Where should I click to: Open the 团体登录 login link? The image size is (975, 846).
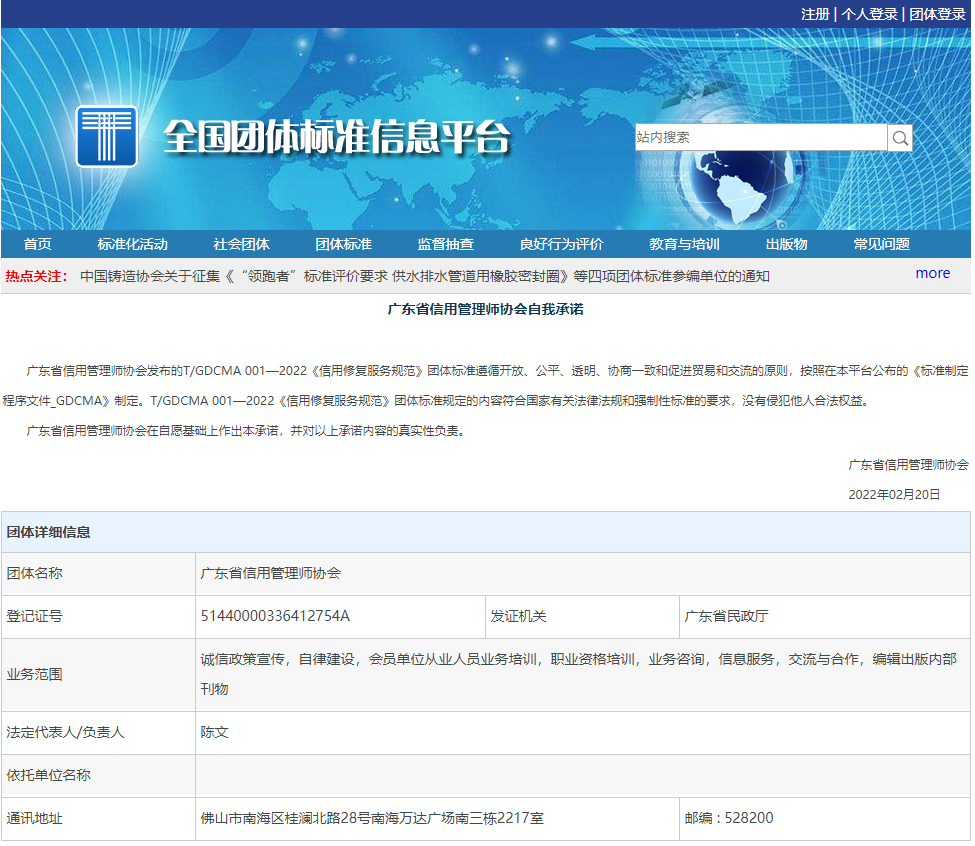pyautogui.click(x=937, y=14)
